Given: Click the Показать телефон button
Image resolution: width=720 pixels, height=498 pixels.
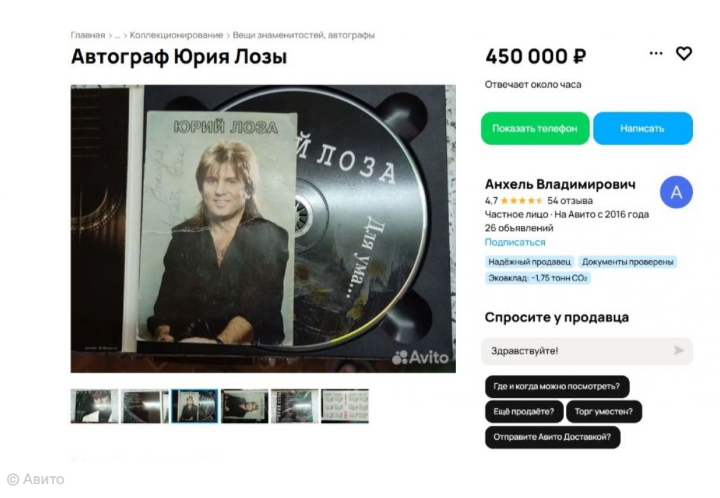Looking at the screenshot, I should click(535, 129).
